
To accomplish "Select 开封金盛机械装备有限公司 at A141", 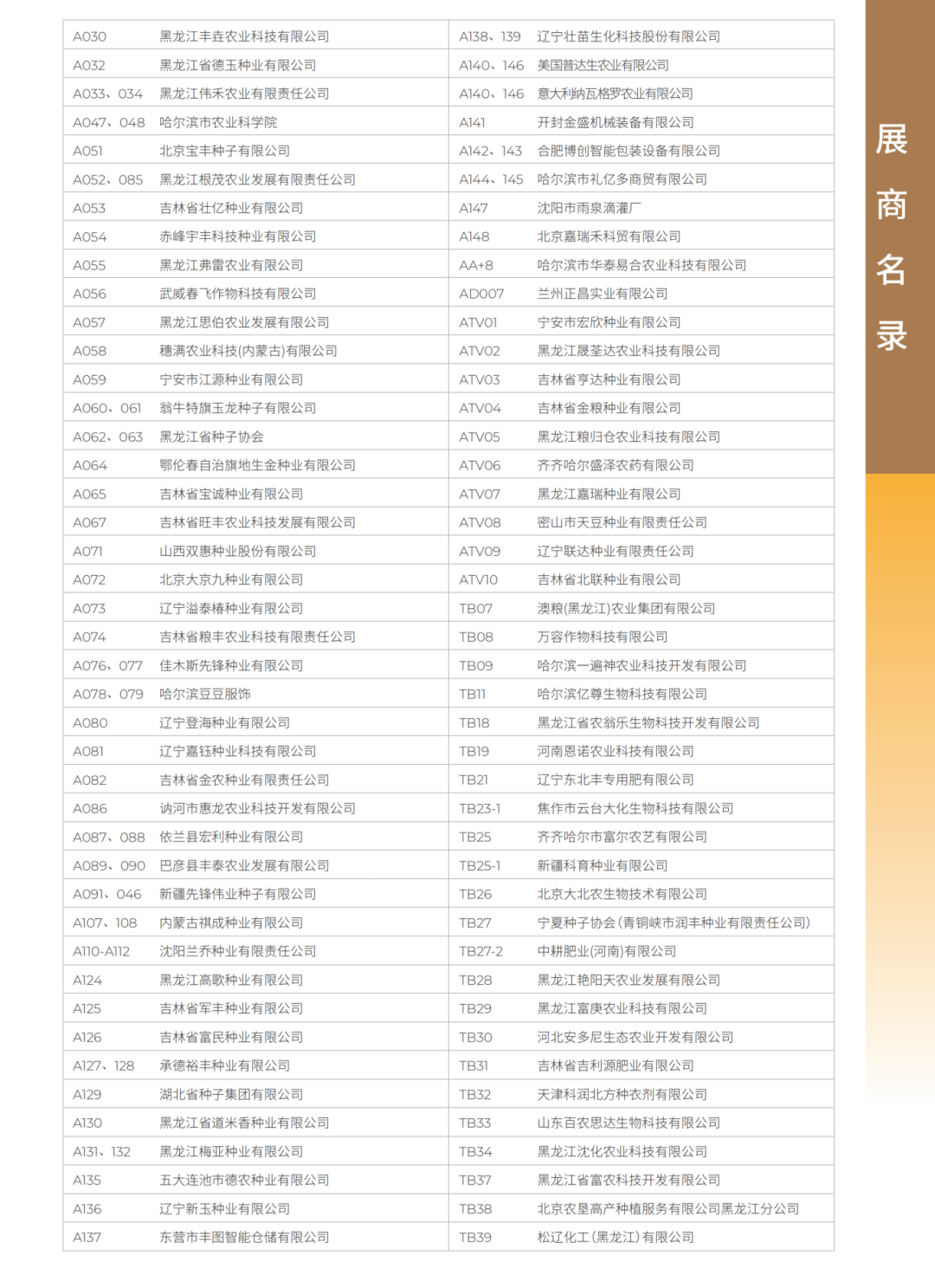I will point(641,121).
